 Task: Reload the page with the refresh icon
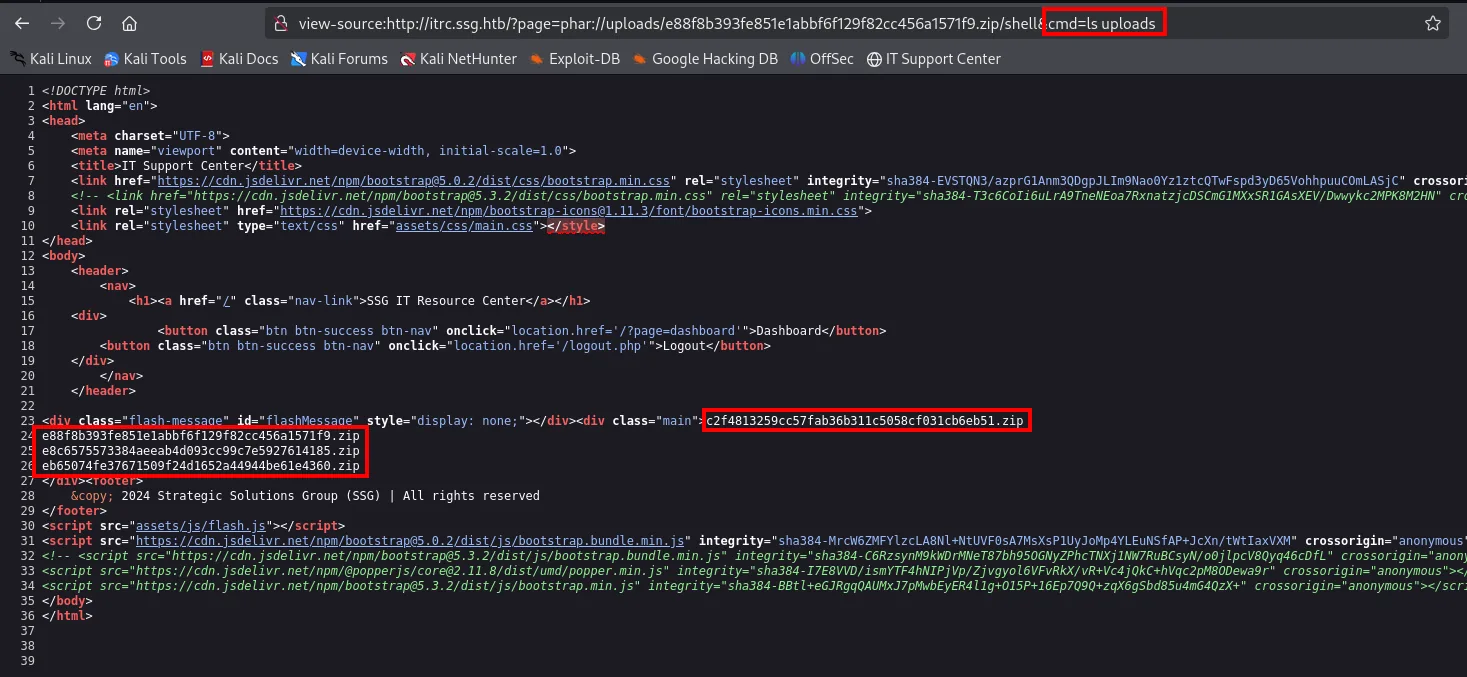click(94, 23)
